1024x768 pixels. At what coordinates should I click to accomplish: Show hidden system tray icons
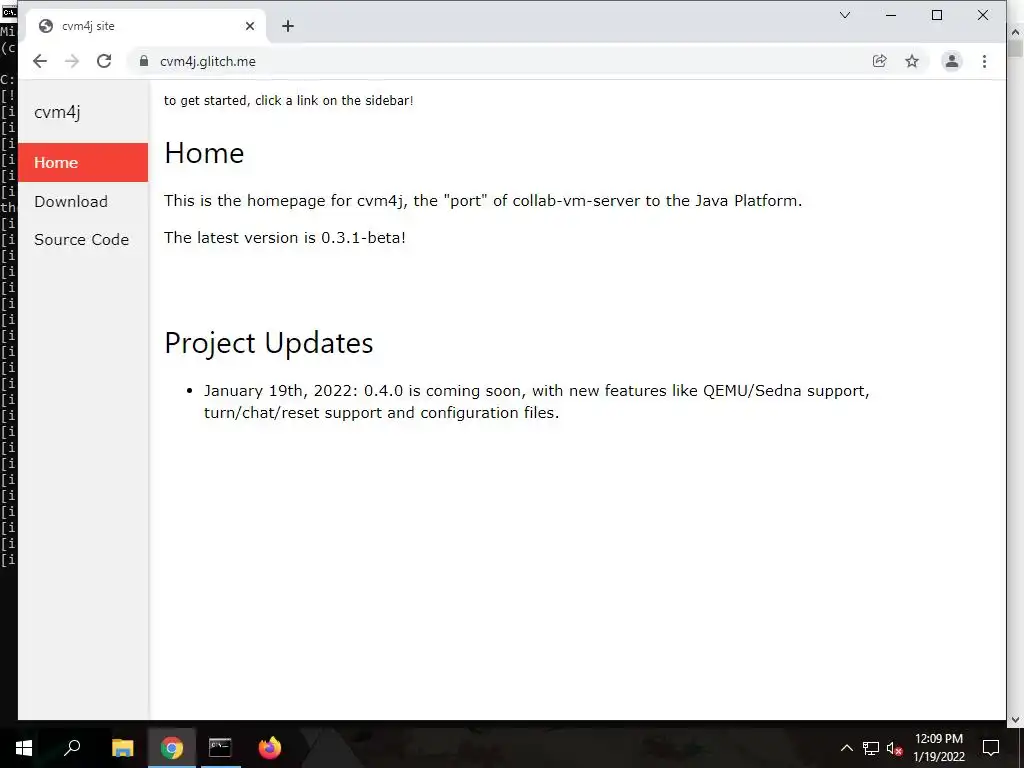tap(846, 748)
